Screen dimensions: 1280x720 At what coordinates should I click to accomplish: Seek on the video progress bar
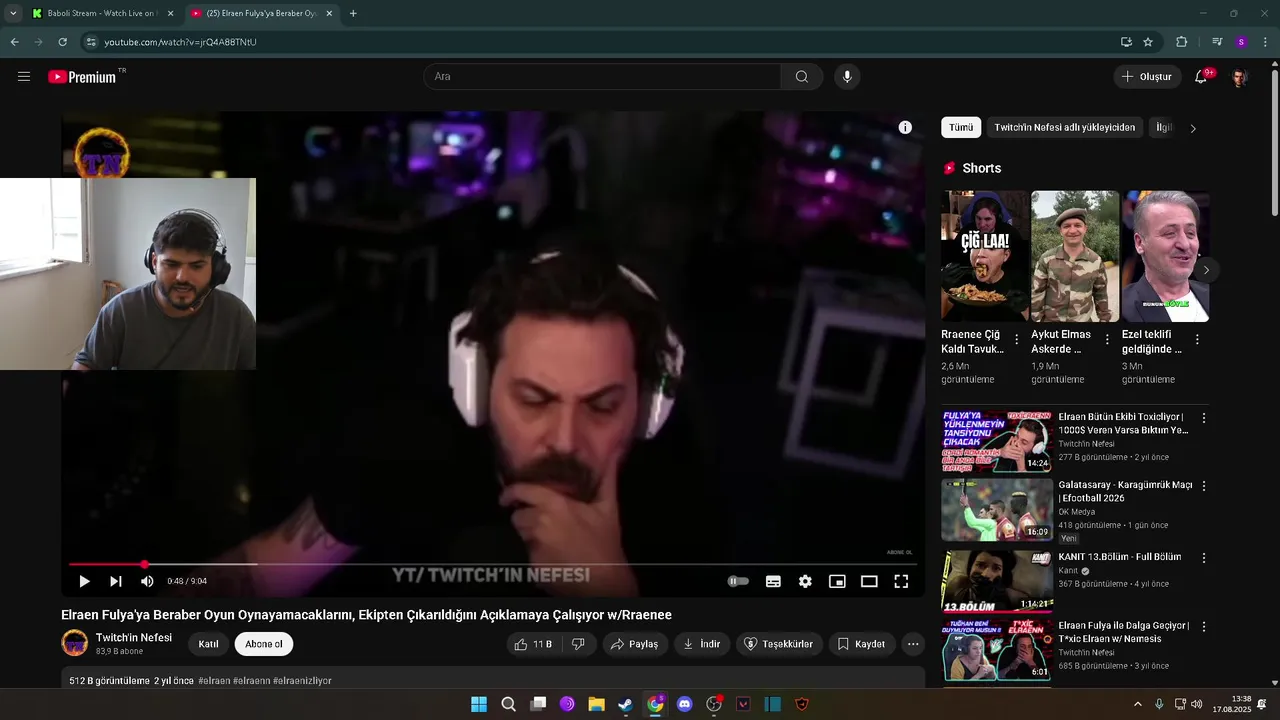pyautogui.click(x=493, y=565)
